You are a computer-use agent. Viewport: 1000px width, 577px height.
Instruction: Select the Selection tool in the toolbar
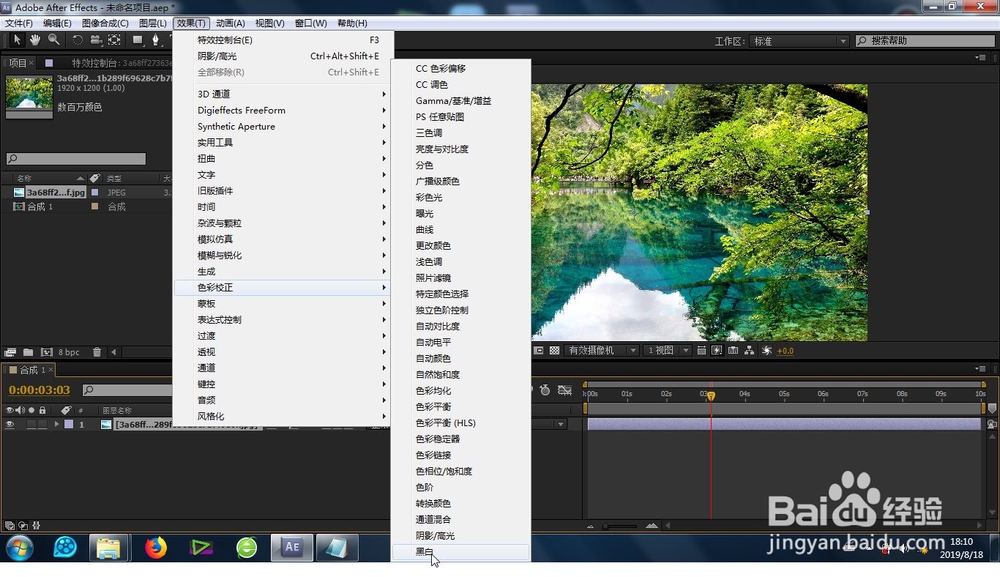click(x=17, y=40)
